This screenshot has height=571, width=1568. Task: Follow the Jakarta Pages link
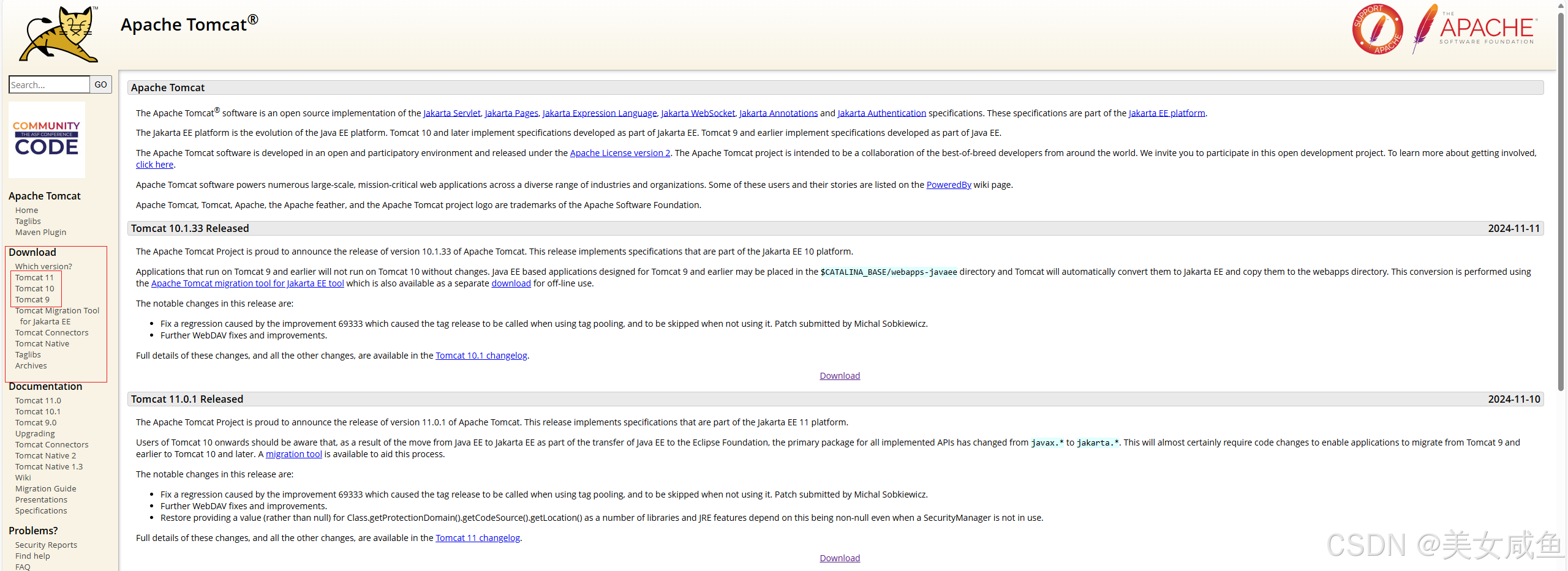pos(511,113)
